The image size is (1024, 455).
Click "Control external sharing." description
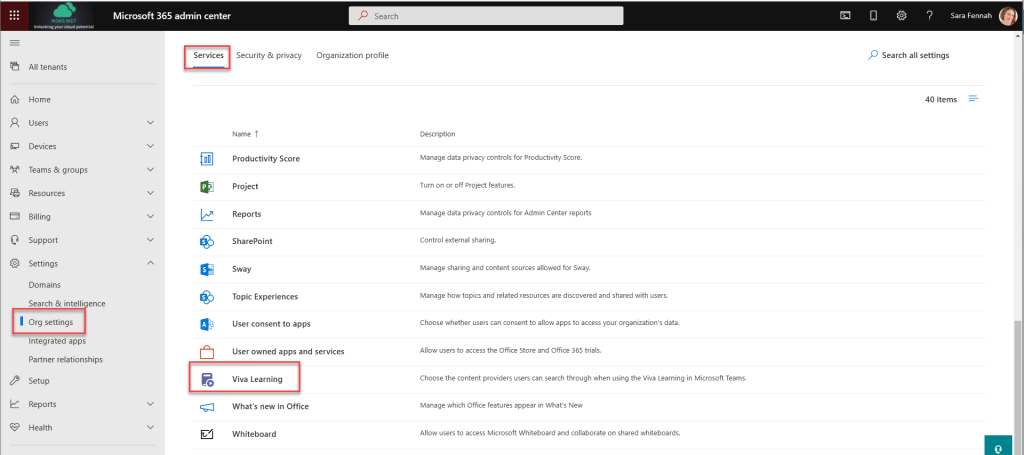[x=458, y=241]
